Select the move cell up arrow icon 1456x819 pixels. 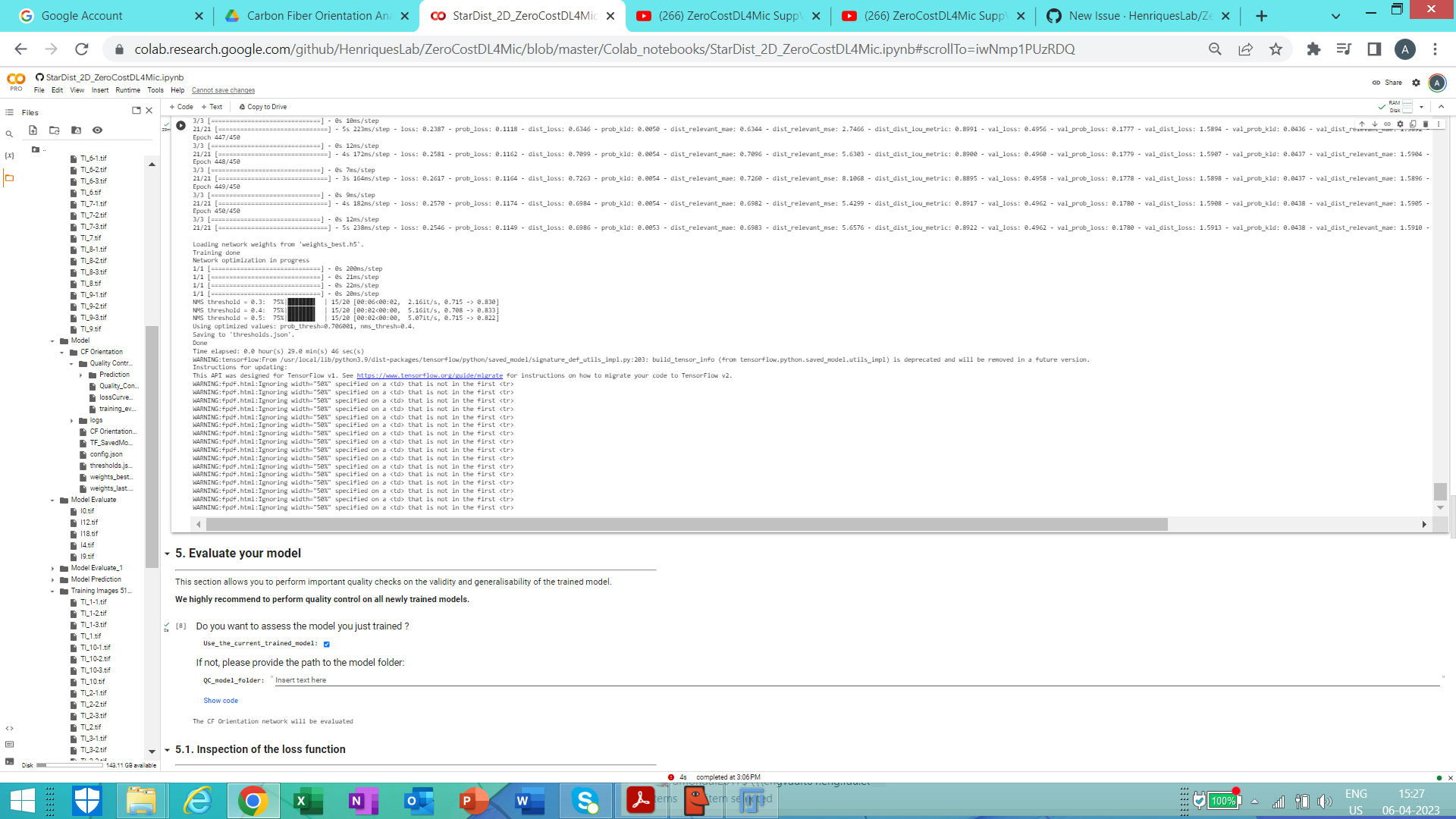tap(1363, 124)
